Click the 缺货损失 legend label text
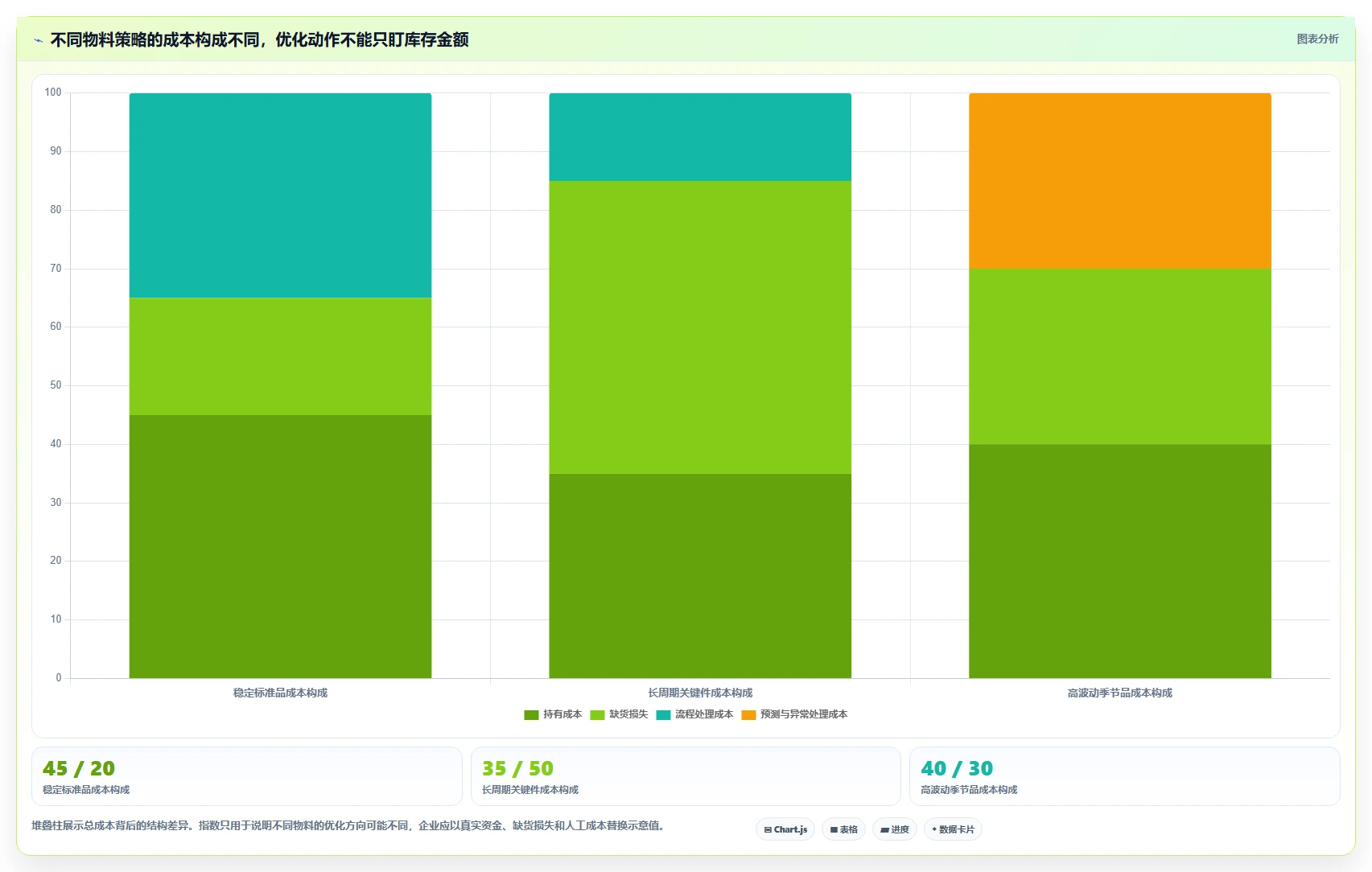The image size is (1372, 872). (x=628, y=714)
